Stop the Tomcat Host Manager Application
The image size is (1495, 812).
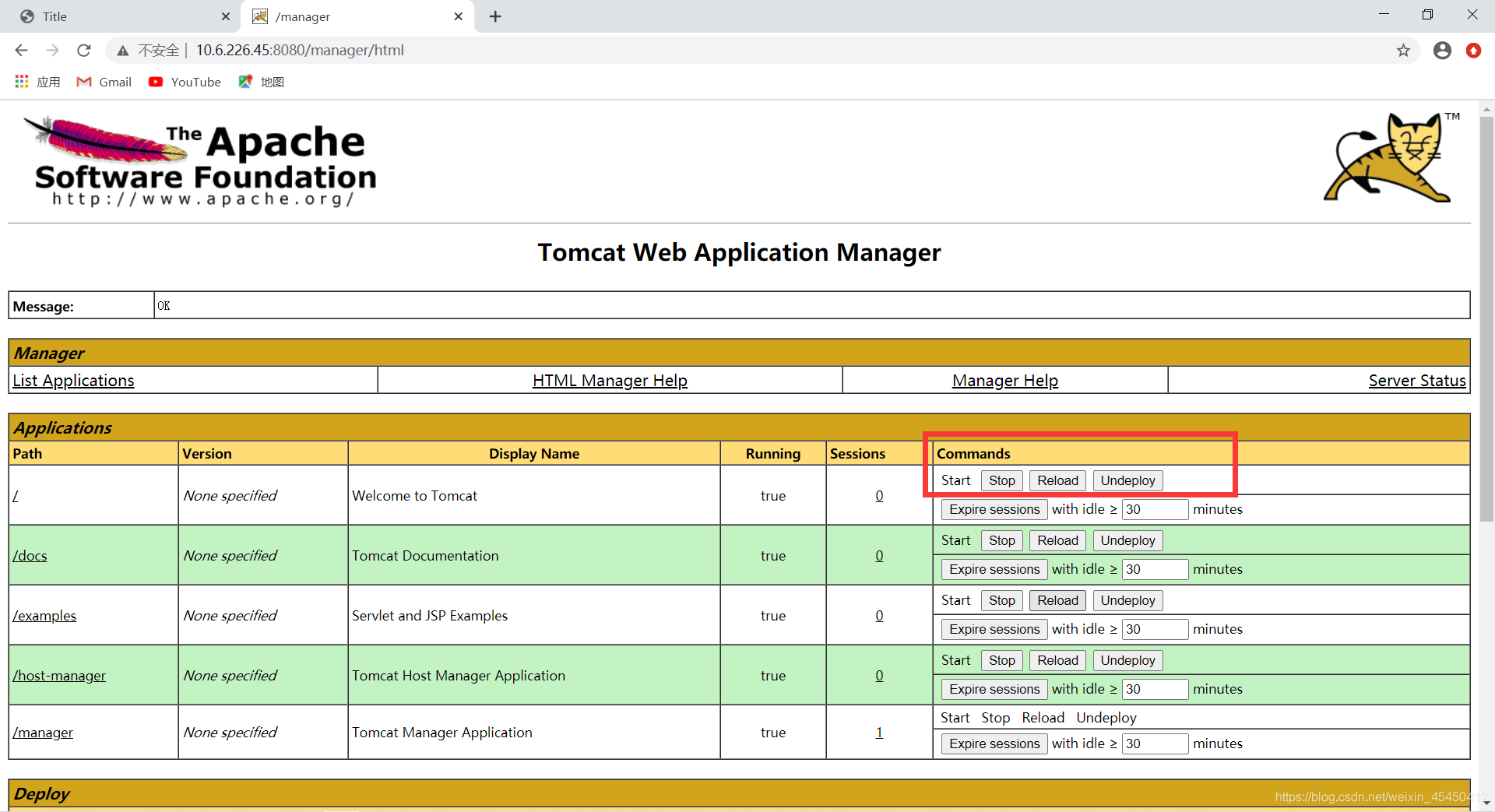click(x=1001, y=661)
